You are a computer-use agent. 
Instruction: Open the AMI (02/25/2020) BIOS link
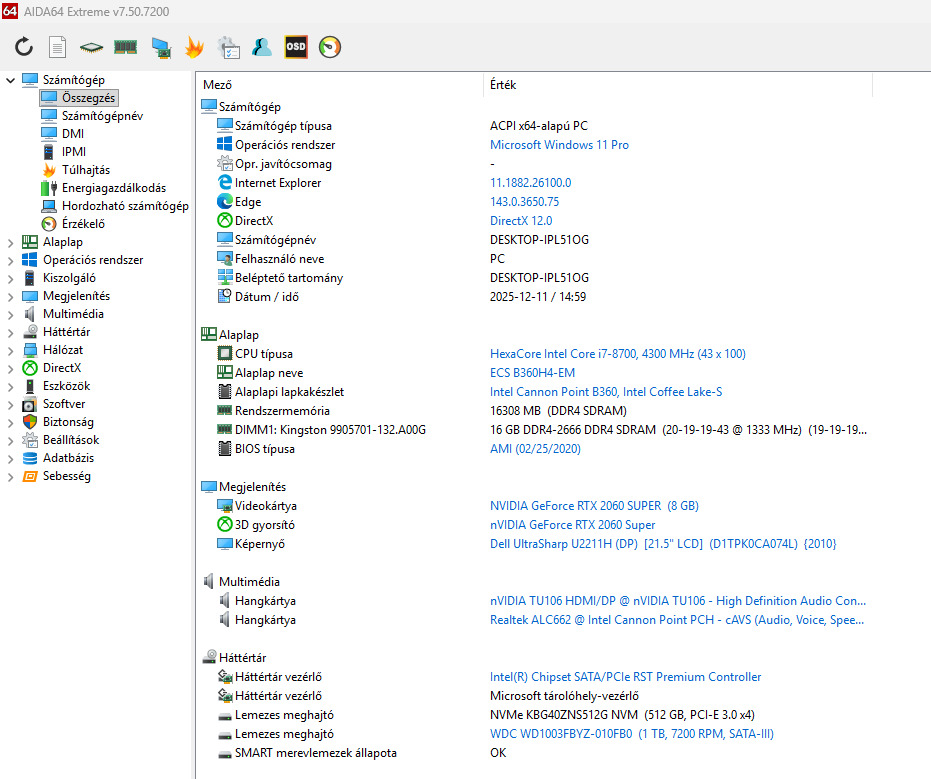[x=535, y=449]
